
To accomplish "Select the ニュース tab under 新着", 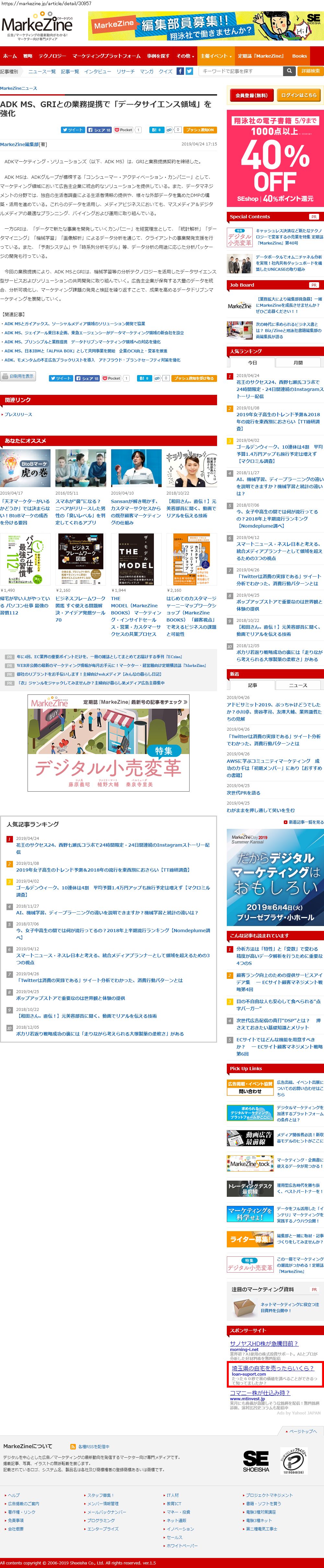I will click(x=298, y=685).
